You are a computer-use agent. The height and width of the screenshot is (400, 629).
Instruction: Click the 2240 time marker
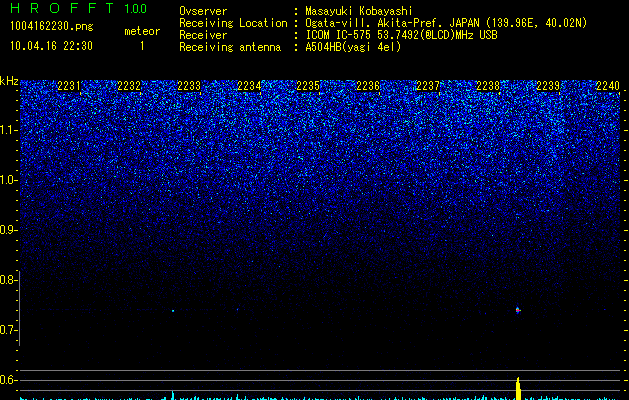pyautogui.click(x=608, y=86)
